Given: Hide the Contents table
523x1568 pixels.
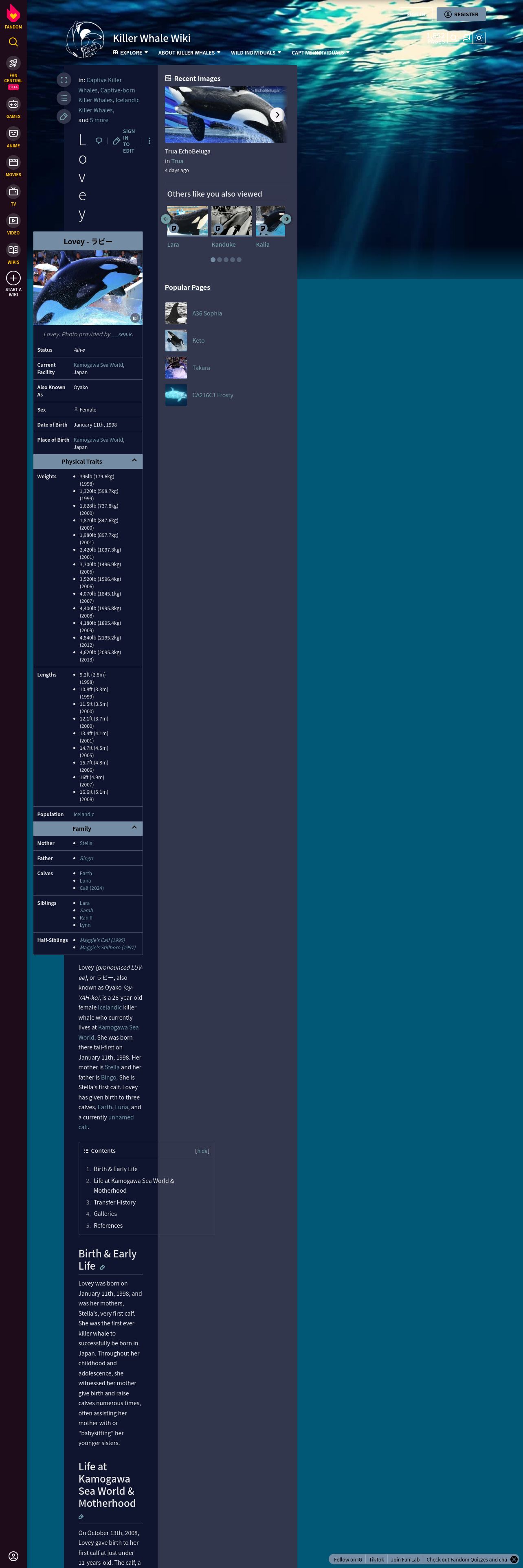Looking at the screenshot, I should 202,1150.
